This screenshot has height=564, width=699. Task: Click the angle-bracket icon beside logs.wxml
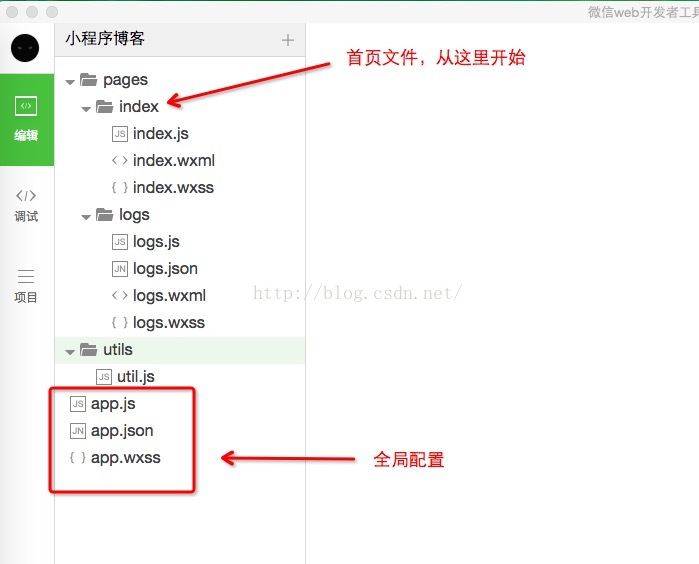click(120, 296)
